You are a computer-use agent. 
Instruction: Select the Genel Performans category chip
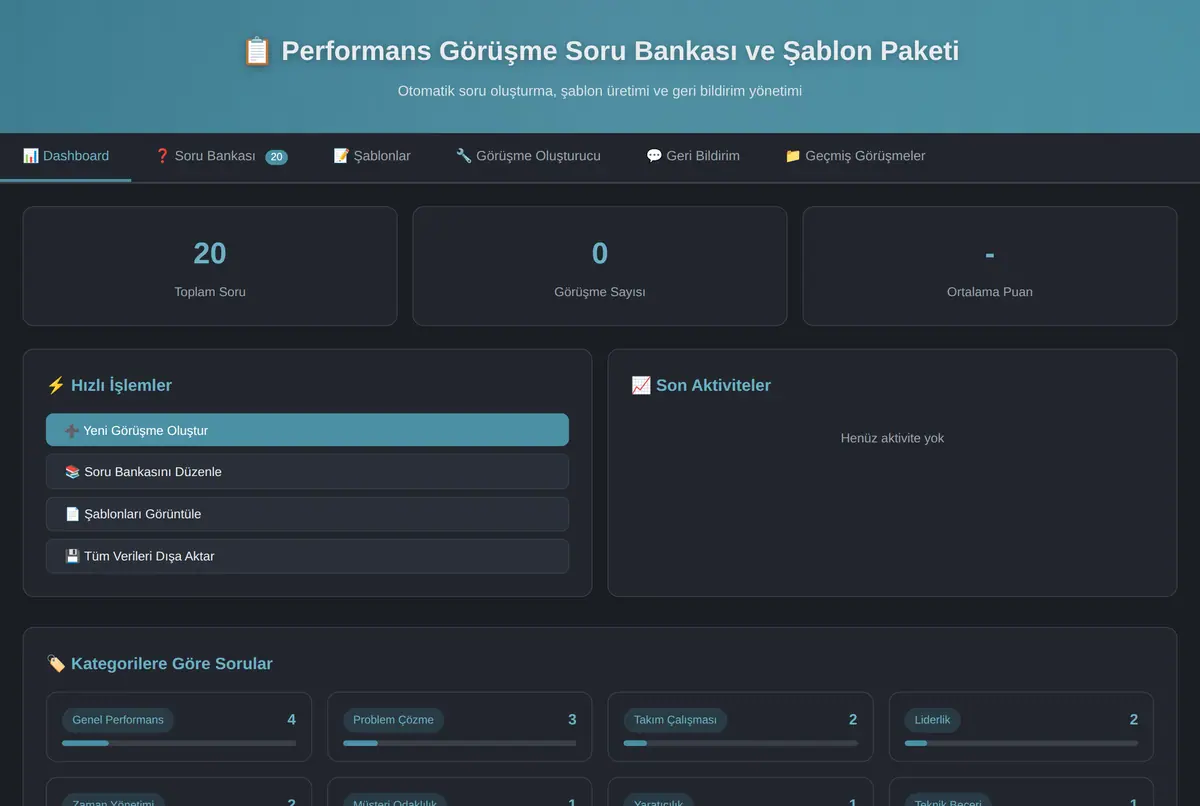[118, 720]
